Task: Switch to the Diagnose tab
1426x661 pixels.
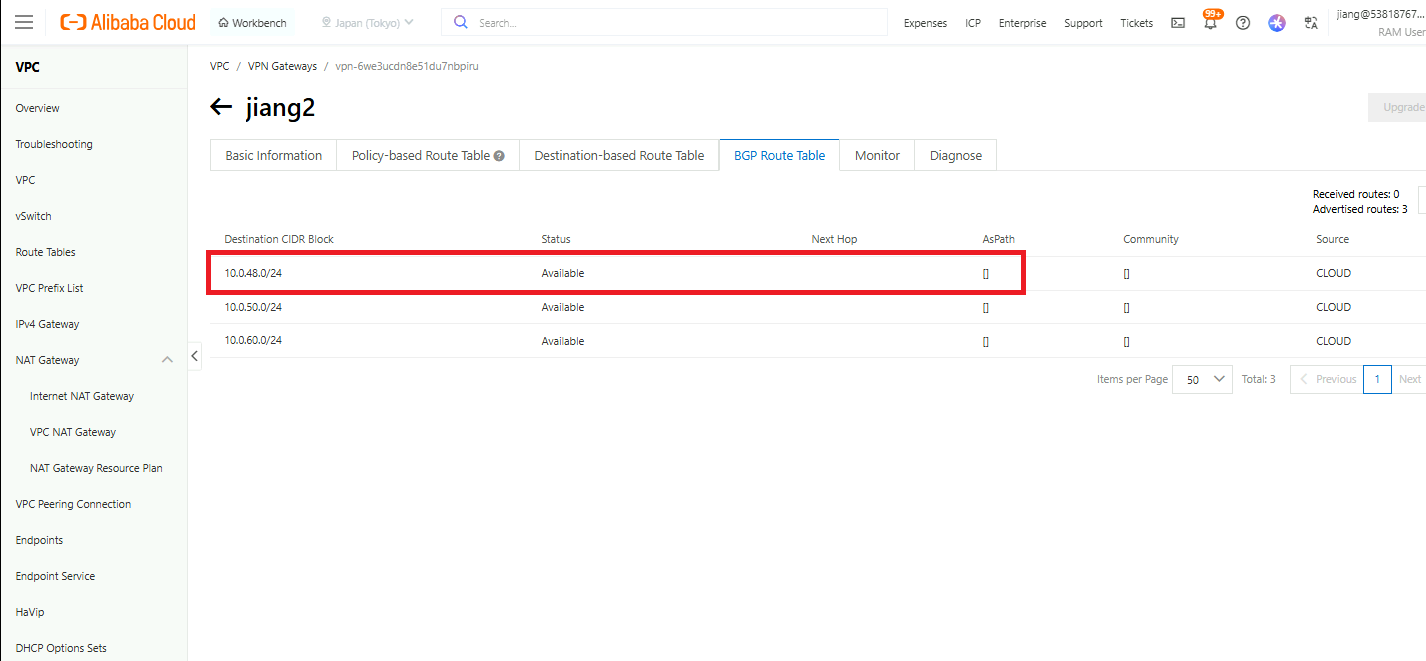Action: pyautogui.click(x=955, y=155)
